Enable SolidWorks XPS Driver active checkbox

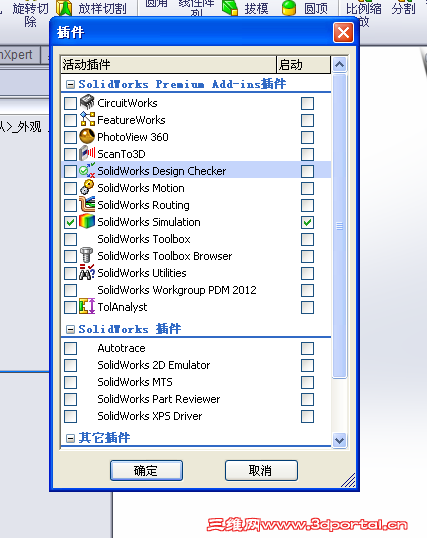[70, 417]
